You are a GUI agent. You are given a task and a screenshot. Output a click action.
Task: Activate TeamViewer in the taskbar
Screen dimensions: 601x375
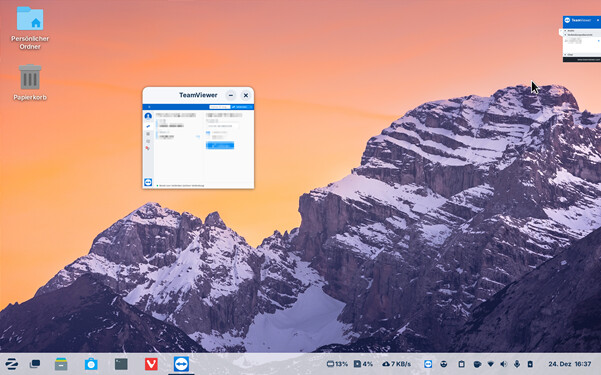pos(181,363)
